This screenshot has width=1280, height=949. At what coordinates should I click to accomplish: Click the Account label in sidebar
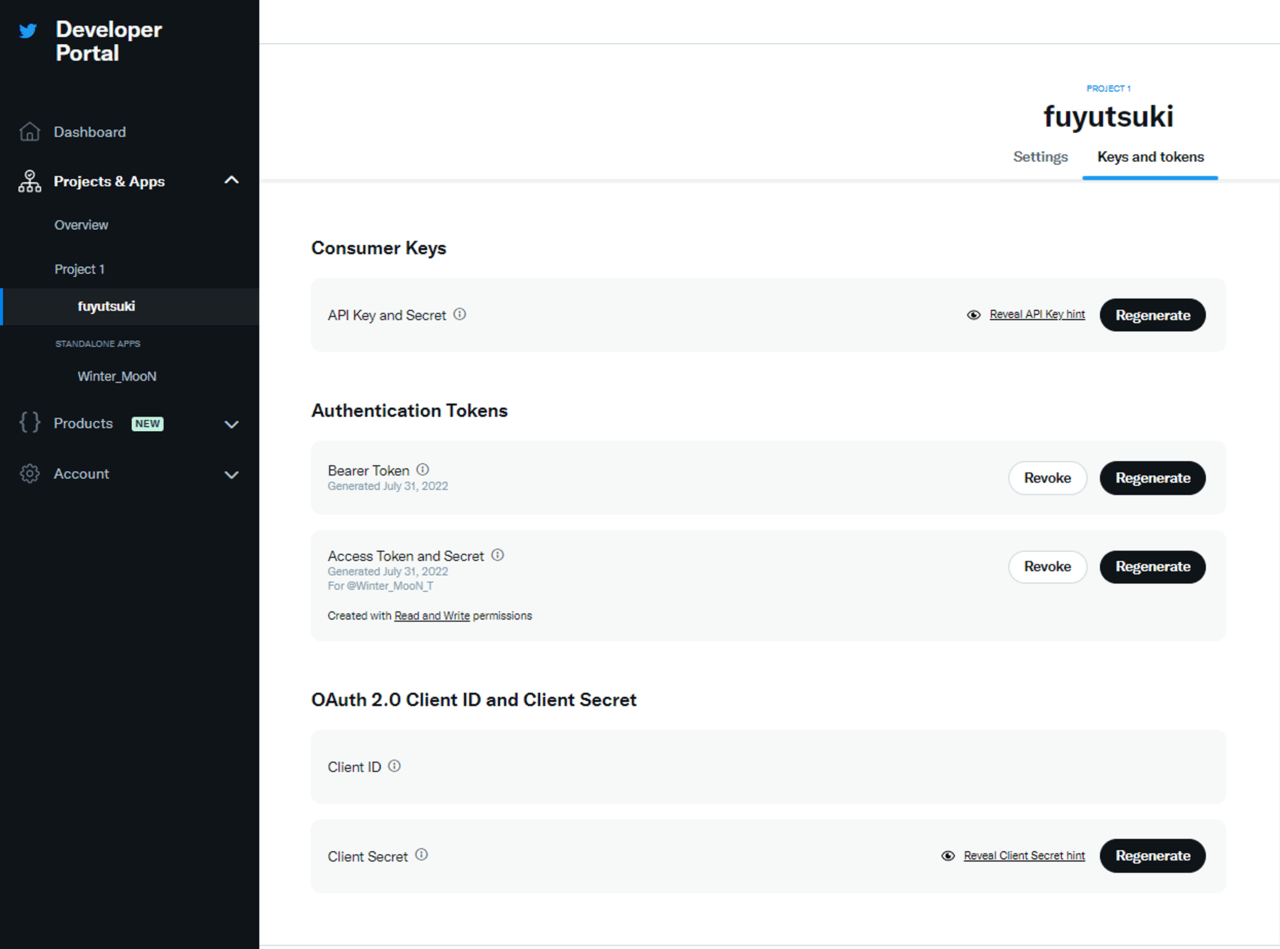tap(82, 474)
